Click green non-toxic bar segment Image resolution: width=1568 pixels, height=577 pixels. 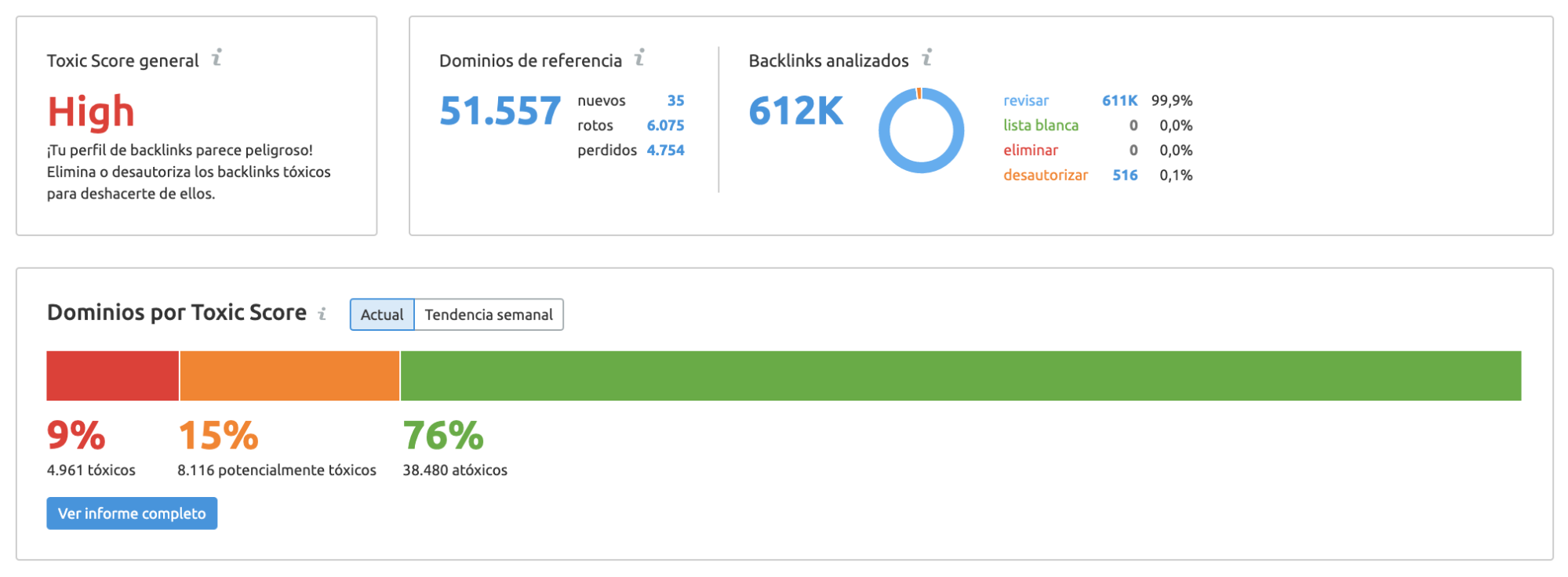[x=961, y=376]
